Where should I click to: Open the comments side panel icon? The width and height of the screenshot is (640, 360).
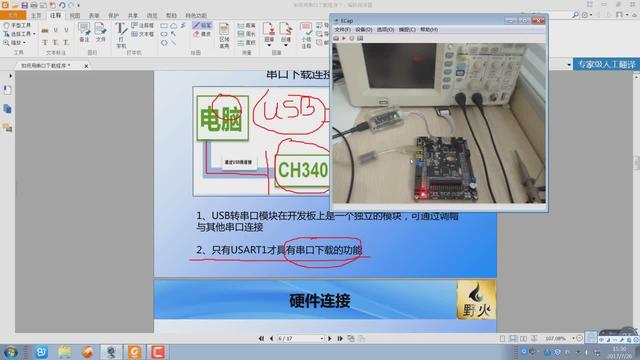click(7, 128)
